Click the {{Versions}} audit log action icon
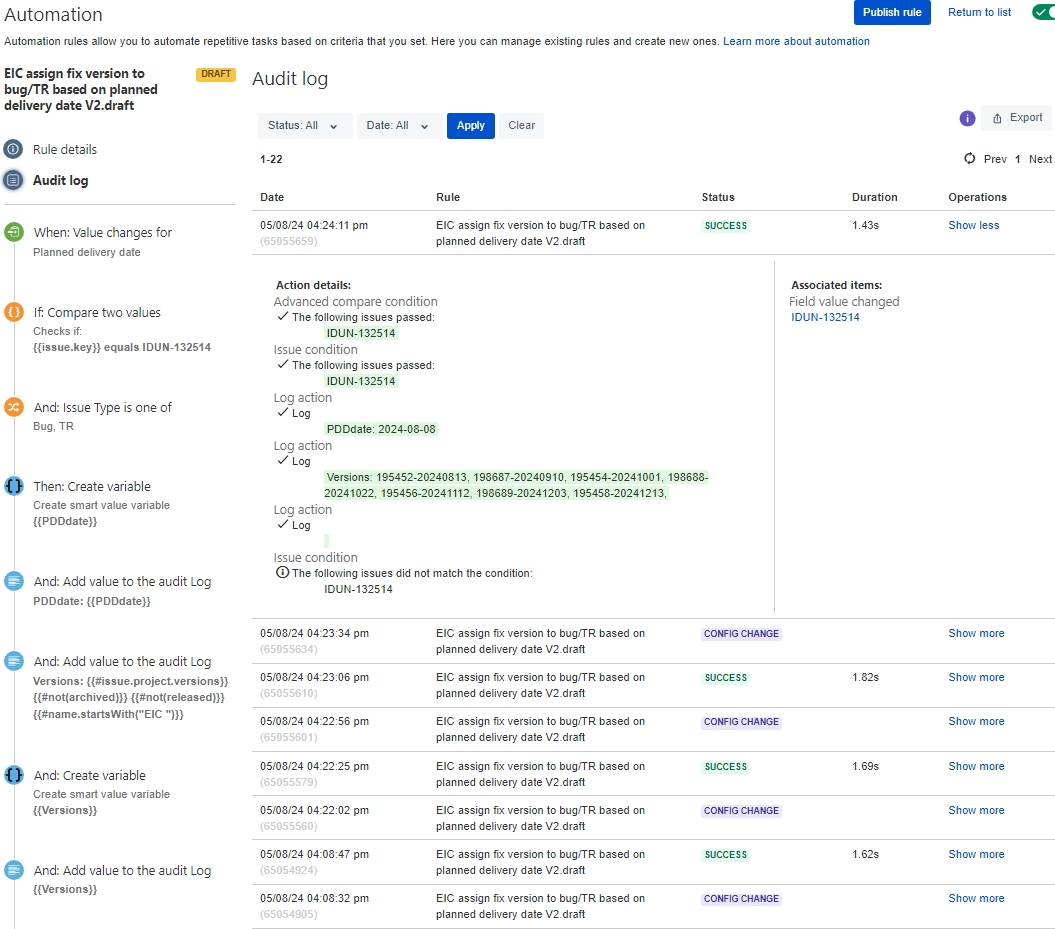1055x929 pixels. click(13, 870)
